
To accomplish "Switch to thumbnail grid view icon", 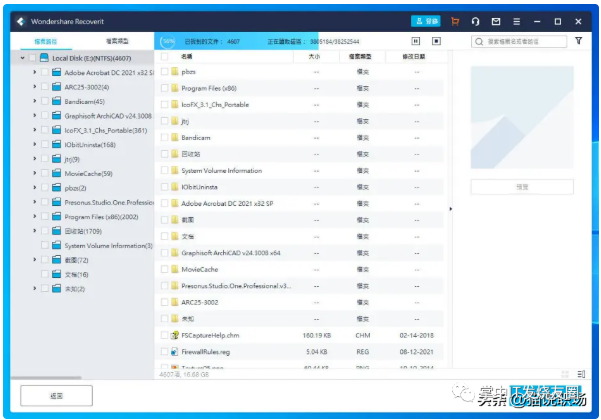I will click(566, 374).
